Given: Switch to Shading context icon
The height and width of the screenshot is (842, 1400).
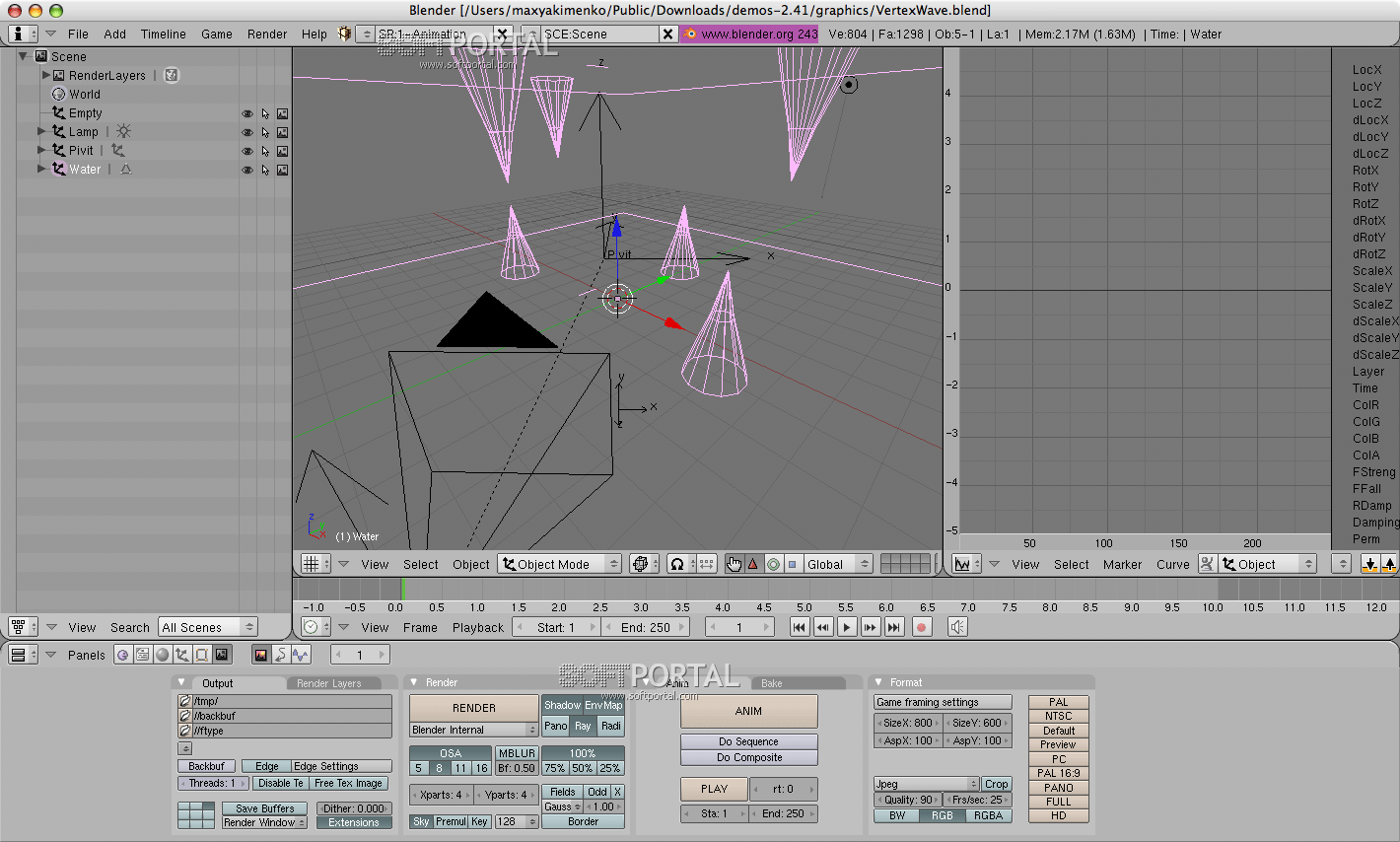Looking at the screenshot, I should tap(162, 655).
